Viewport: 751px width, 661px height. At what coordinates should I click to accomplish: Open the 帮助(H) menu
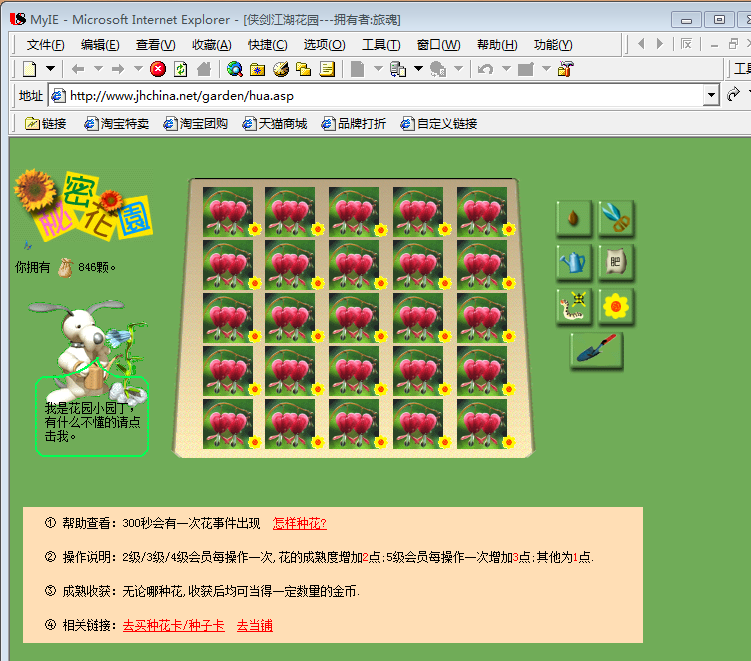coord(497,45)
